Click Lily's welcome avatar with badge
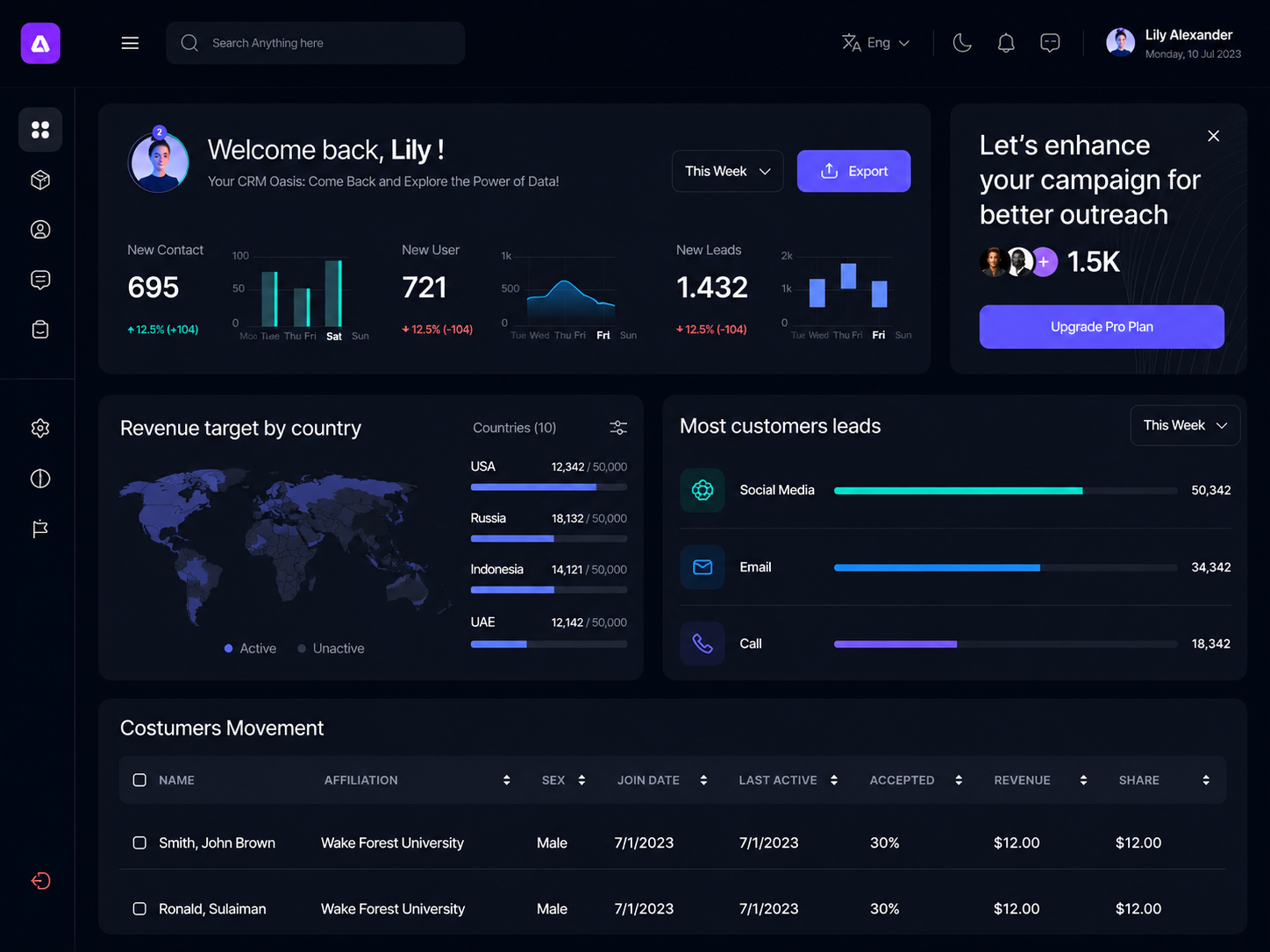The height and width of the screenshot is (952, 1270). pyautogui.click(x=159, y=161)
